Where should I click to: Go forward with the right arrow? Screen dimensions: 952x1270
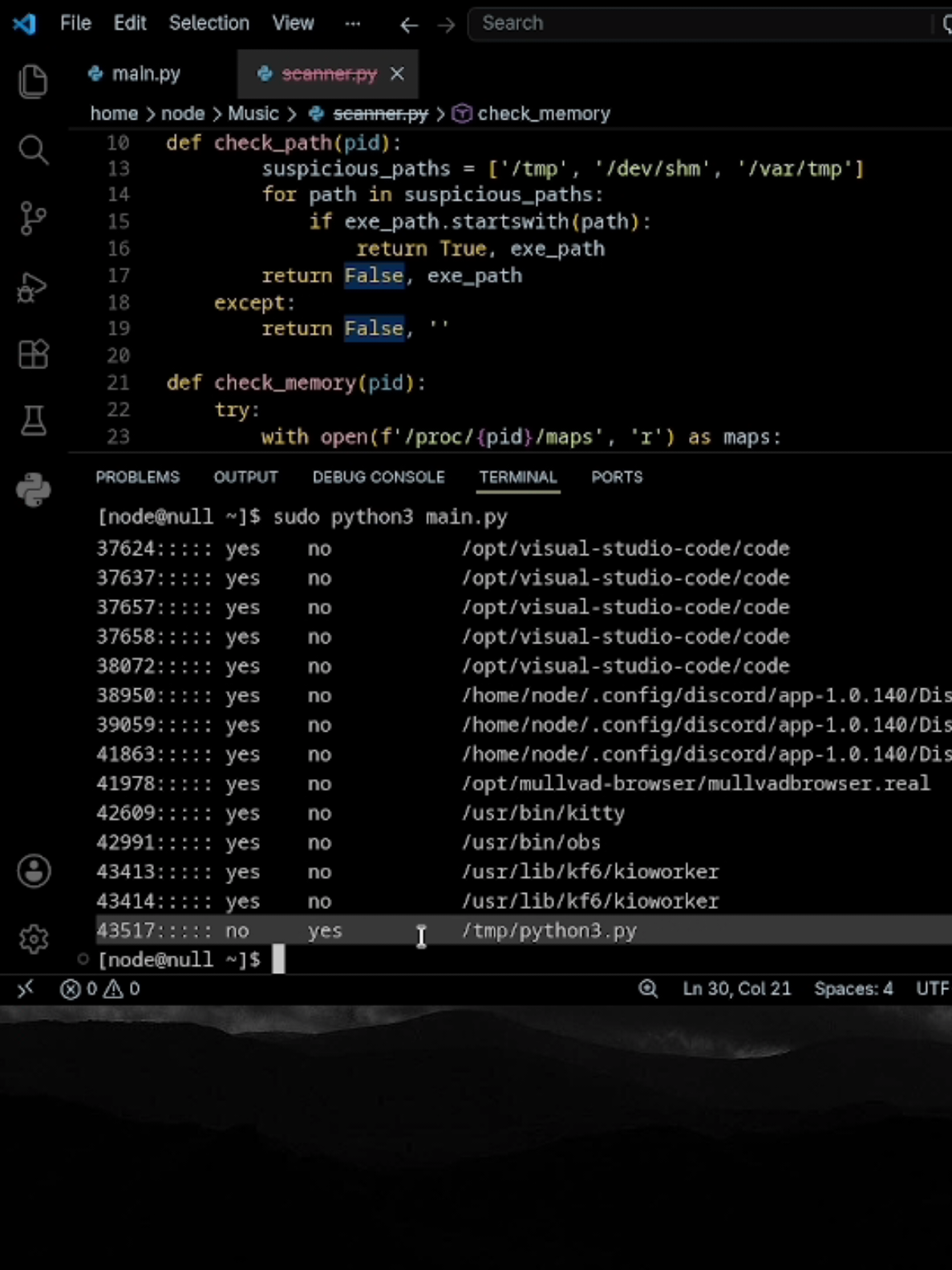(x=446, y=25)
